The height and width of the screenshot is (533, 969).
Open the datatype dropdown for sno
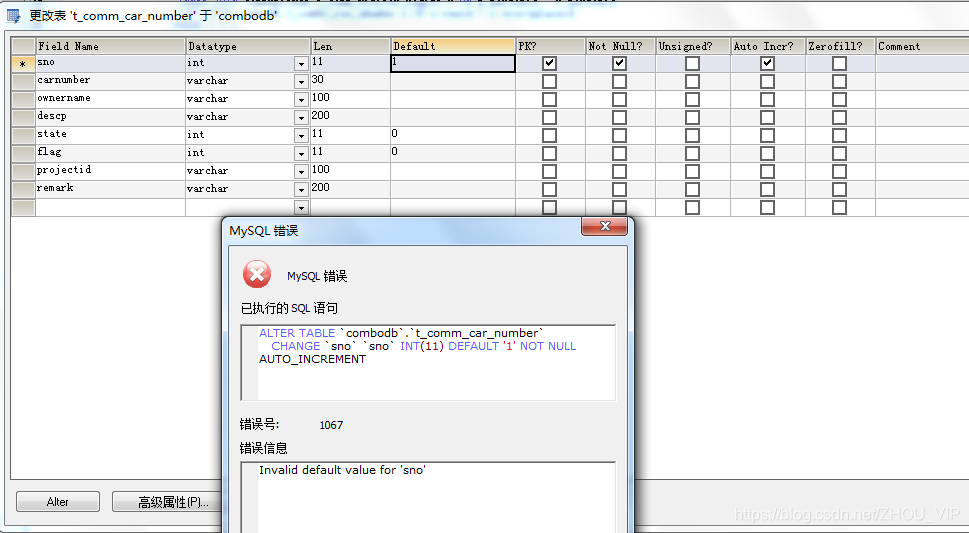click(301, 64)
